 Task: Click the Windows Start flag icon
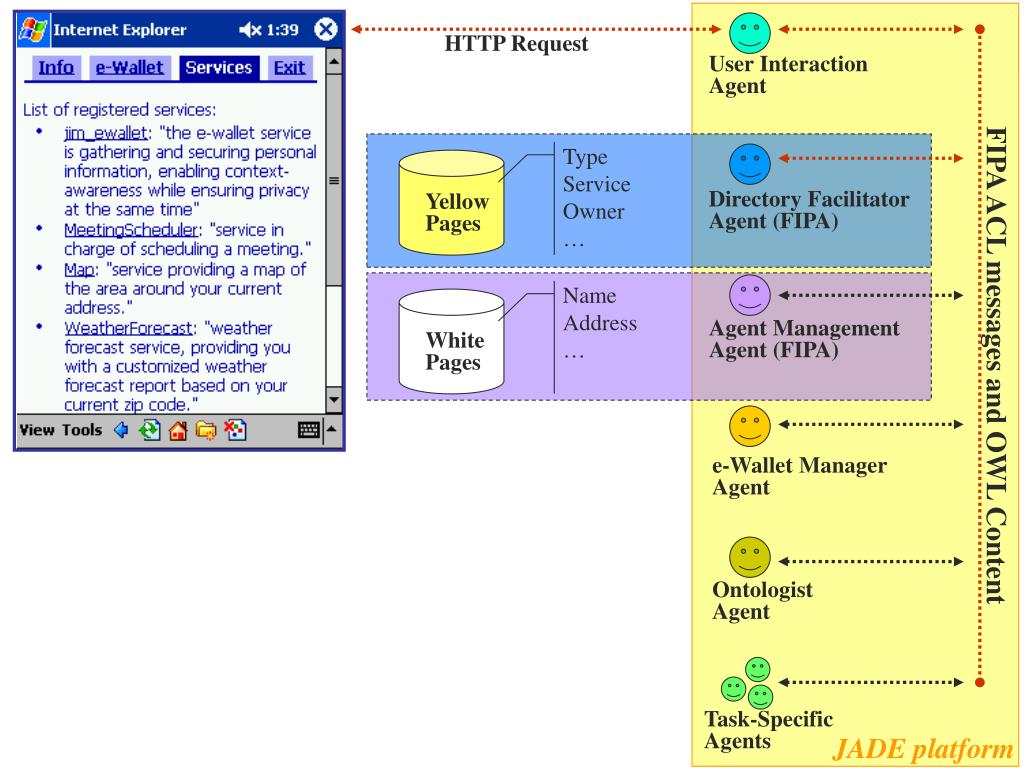tap(33, 29)
